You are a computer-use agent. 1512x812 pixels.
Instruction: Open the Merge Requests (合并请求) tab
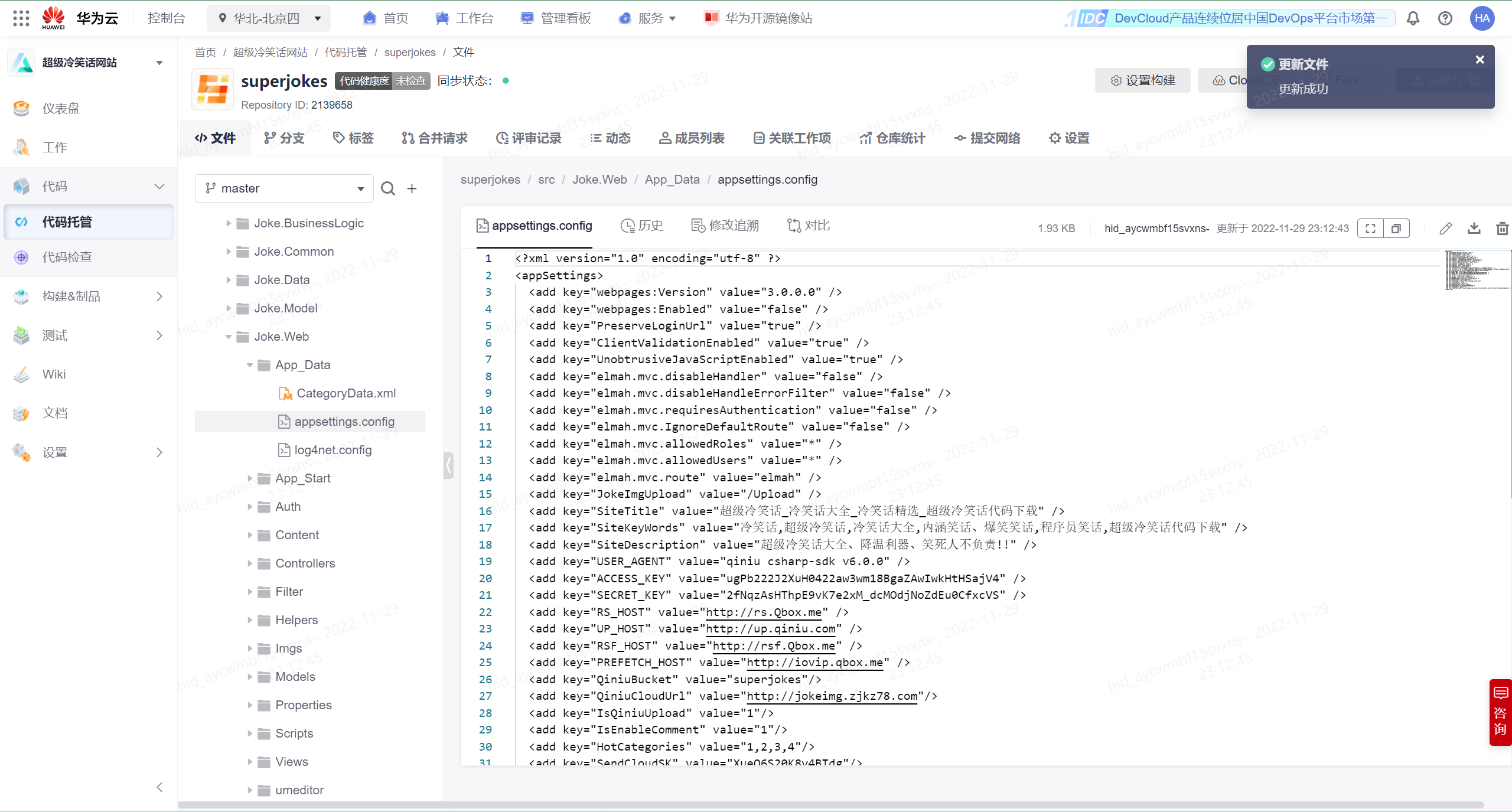[434, 138]
